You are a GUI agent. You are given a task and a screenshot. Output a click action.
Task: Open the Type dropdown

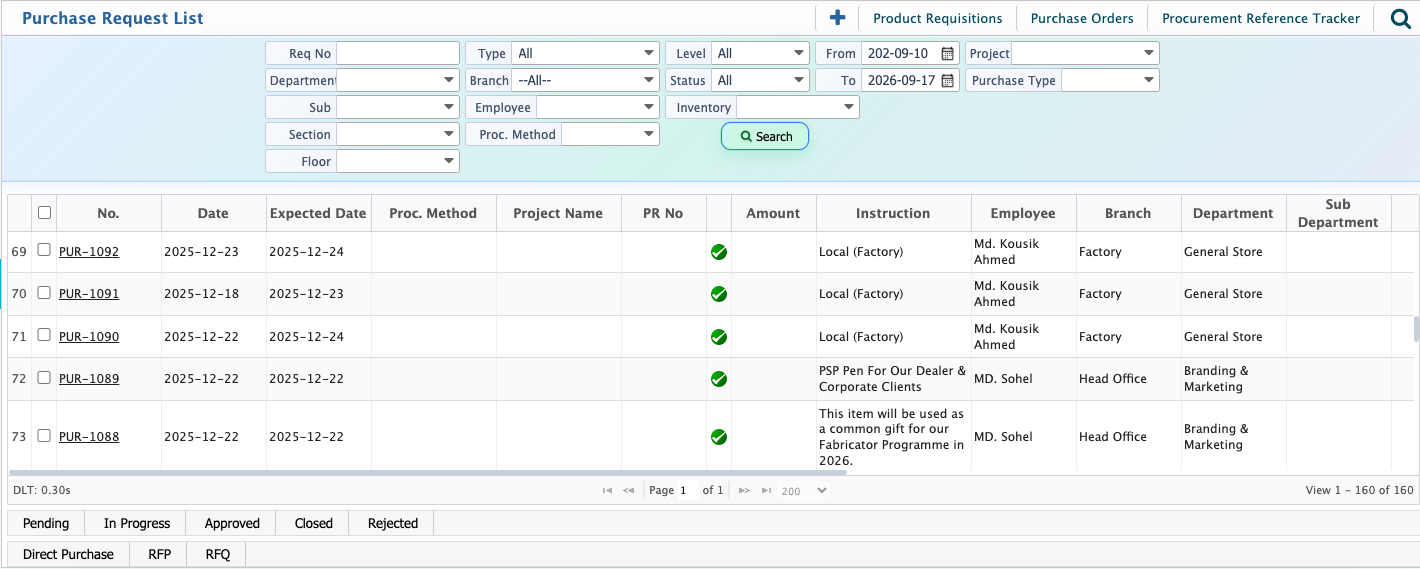pos(585,54)
